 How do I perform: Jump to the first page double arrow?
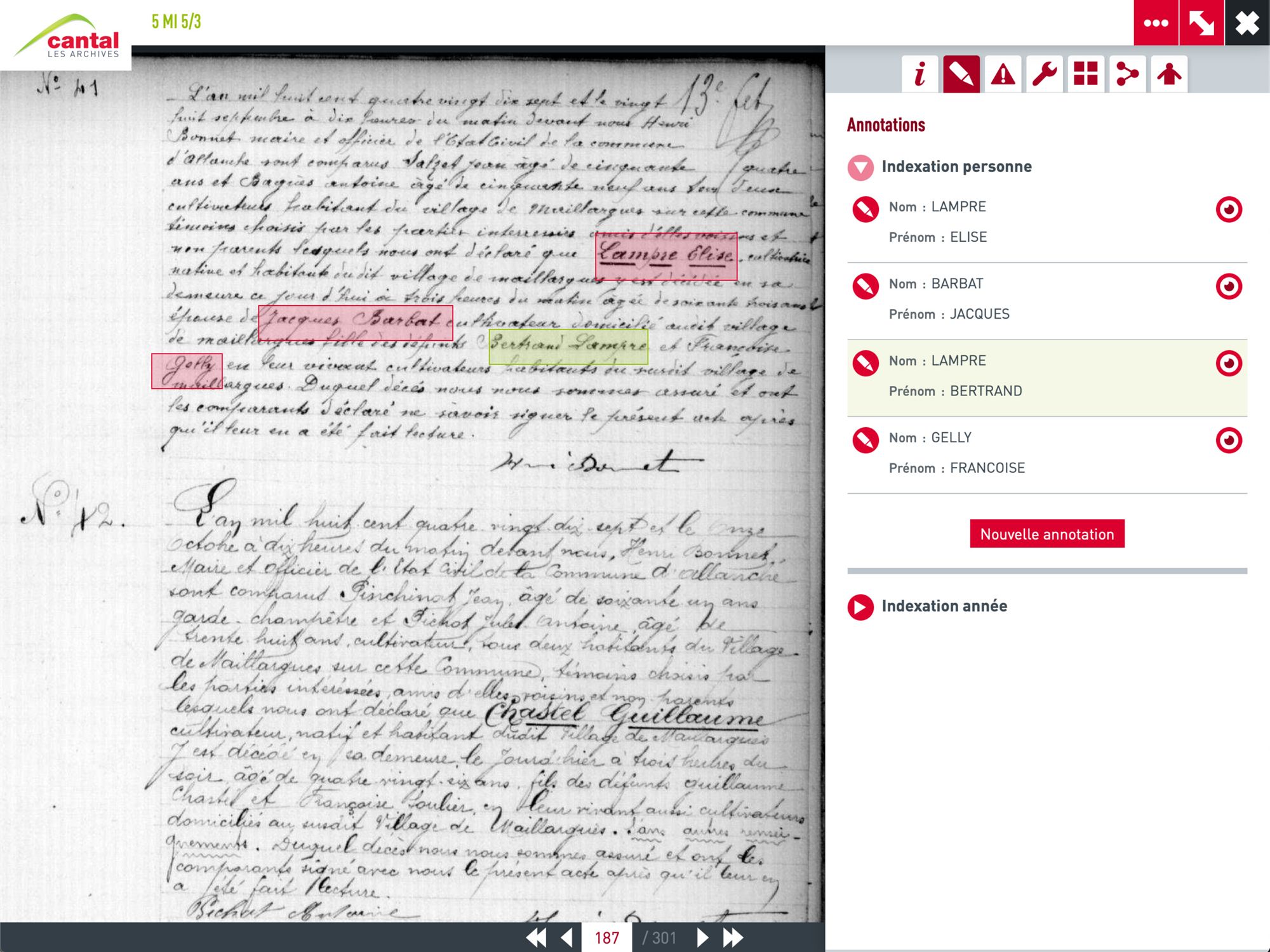(536, 937)
